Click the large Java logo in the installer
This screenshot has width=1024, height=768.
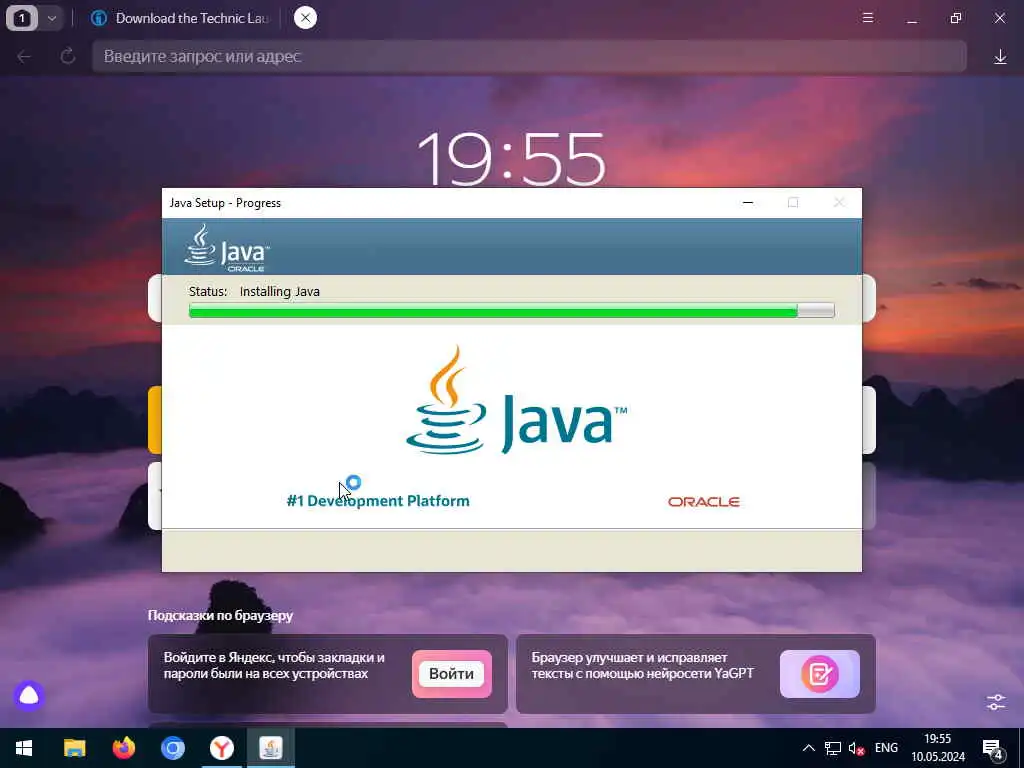point(516,401)
